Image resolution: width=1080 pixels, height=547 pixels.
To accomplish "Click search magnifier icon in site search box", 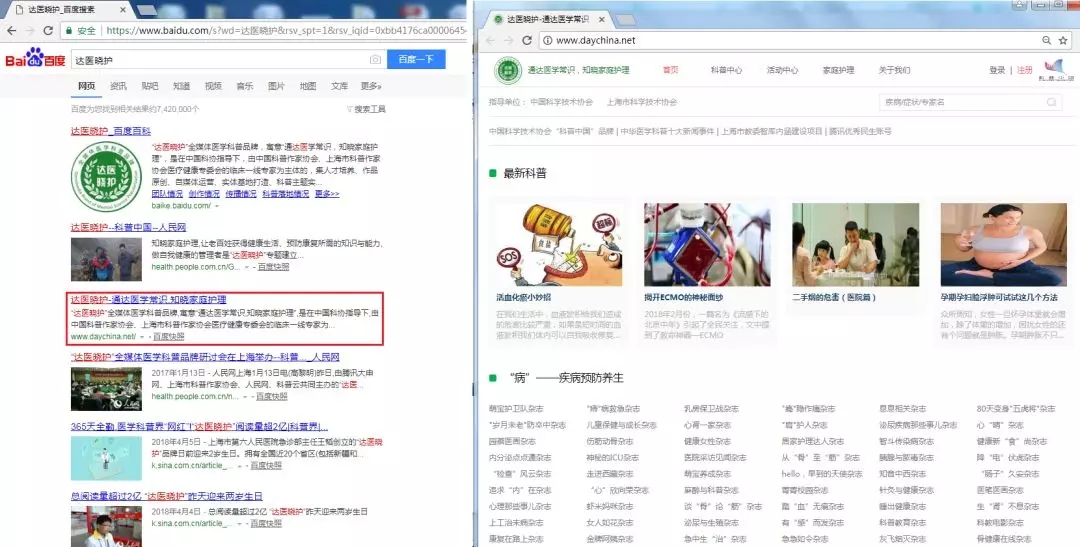I will coord(1051,102).
